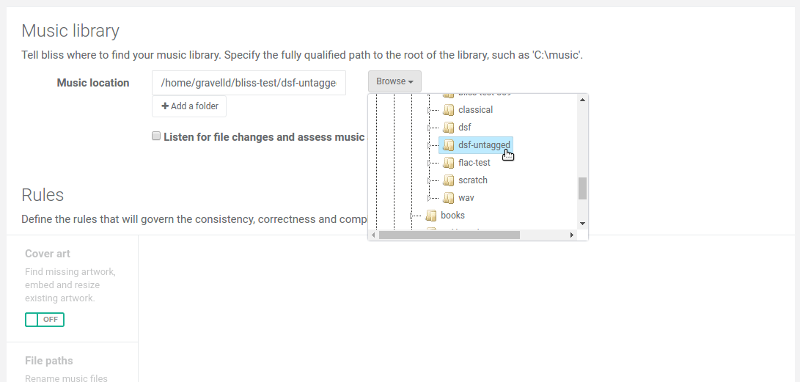Toggle the Cover art OFF switch
The width and height of the screenshot is (800, 382).
point(44,320)
